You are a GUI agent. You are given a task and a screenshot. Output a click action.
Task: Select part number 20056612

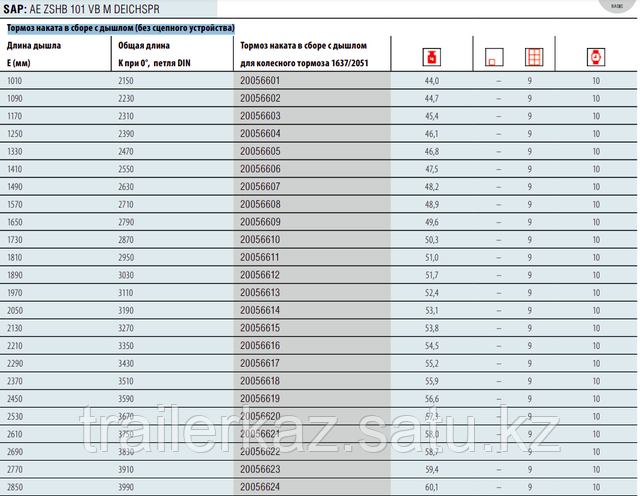click(260, 275)
